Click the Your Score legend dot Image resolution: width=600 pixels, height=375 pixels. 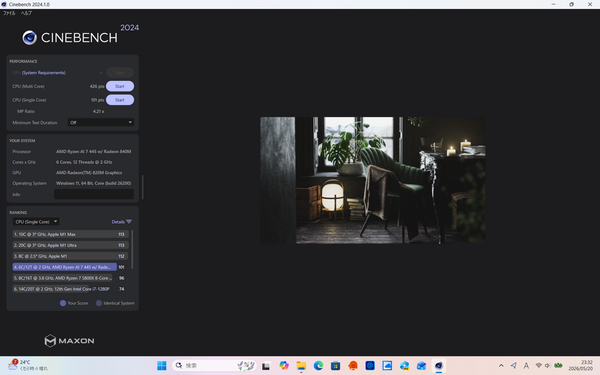coord(63,303)
